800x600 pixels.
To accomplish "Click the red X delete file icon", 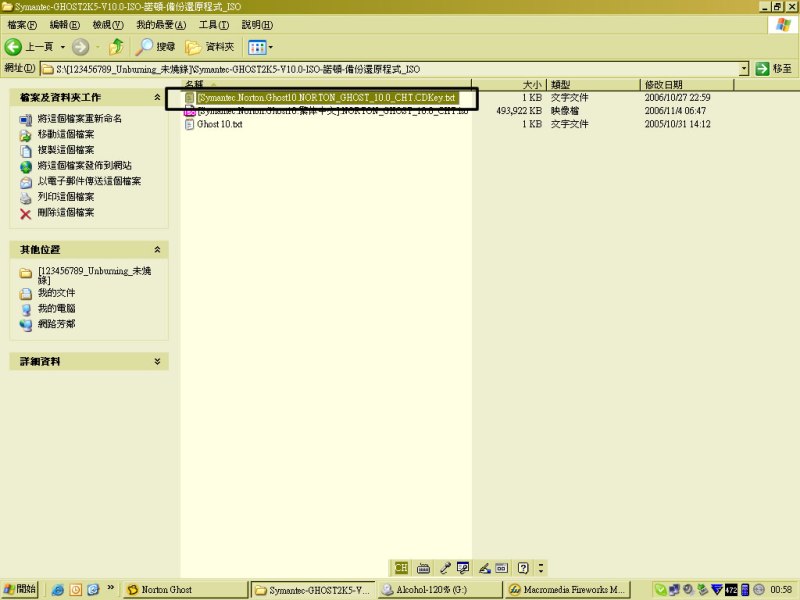I will (26, 213).
